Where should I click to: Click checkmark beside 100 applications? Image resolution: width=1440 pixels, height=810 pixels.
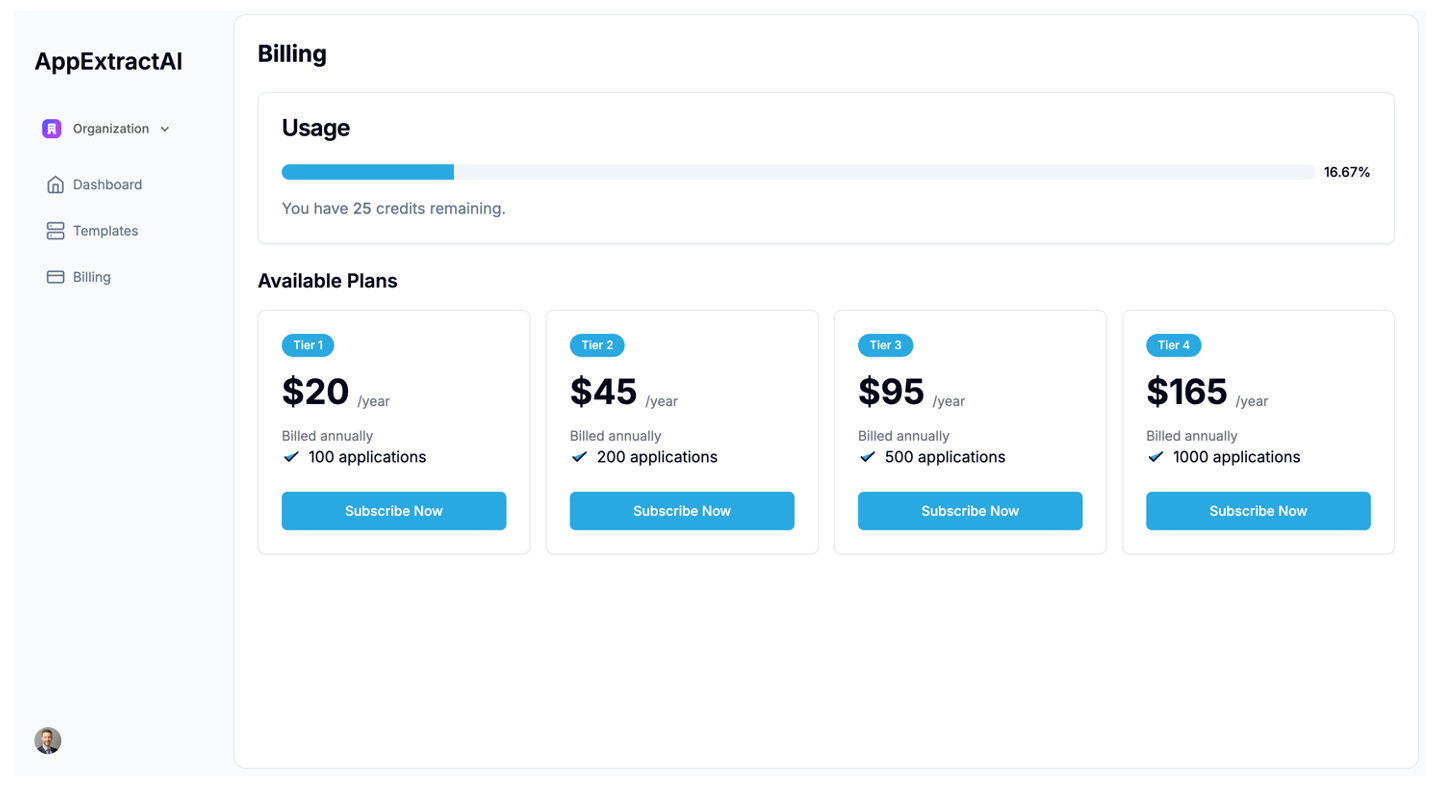coord(291,457)
